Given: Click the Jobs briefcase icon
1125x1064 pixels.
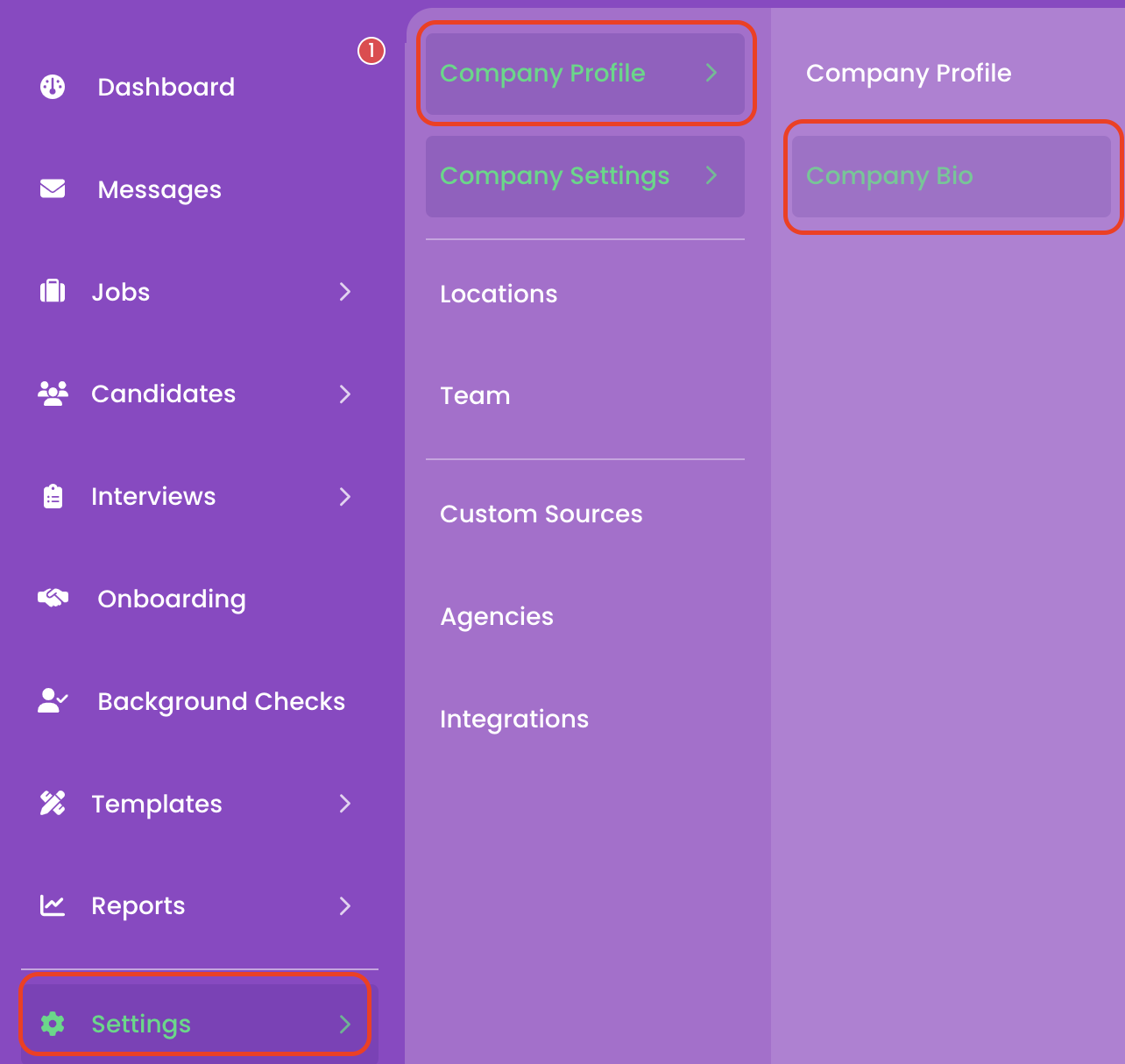Looking at the screenshot, I should point(53,291).
